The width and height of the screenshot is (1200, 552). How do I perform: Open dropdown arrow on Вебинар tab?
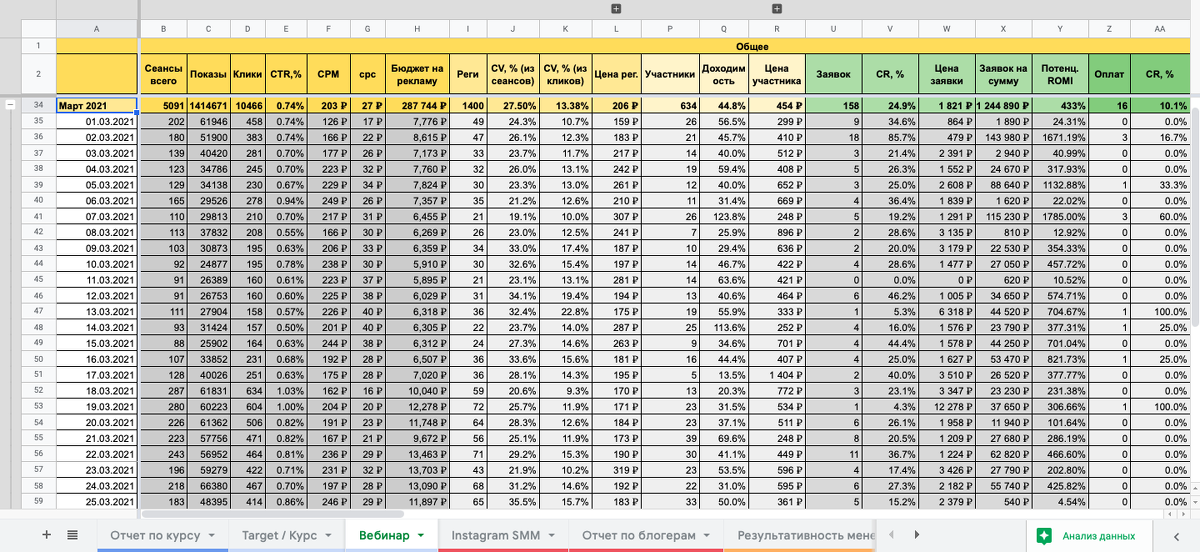tap(422, 536)
